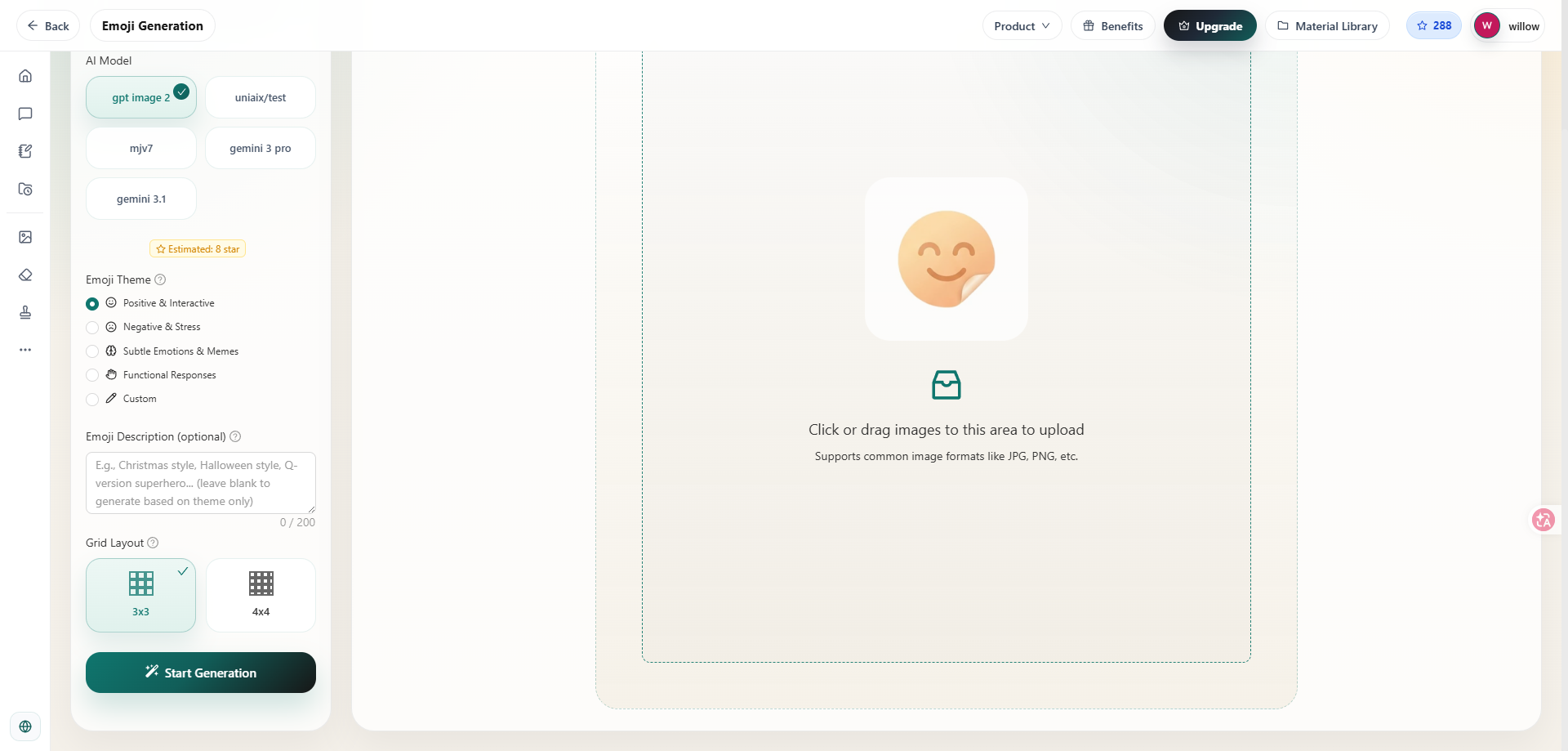Click the globe language icon

[x=25, y=726]
